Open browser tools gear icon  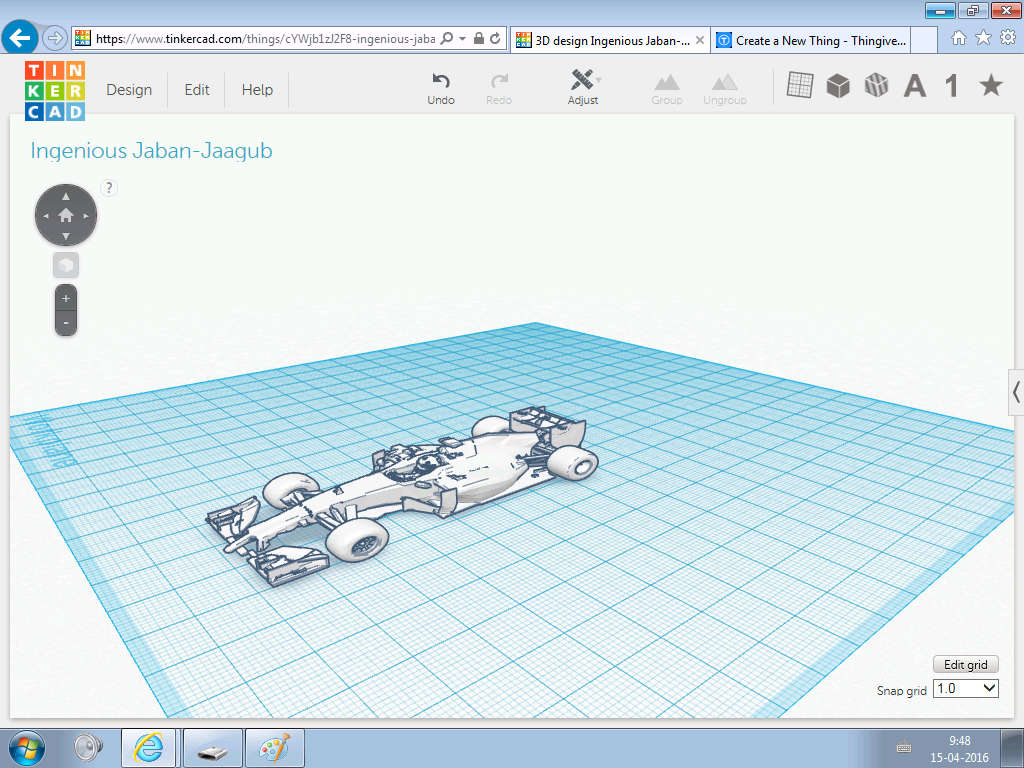click(x=1008, y=38)
